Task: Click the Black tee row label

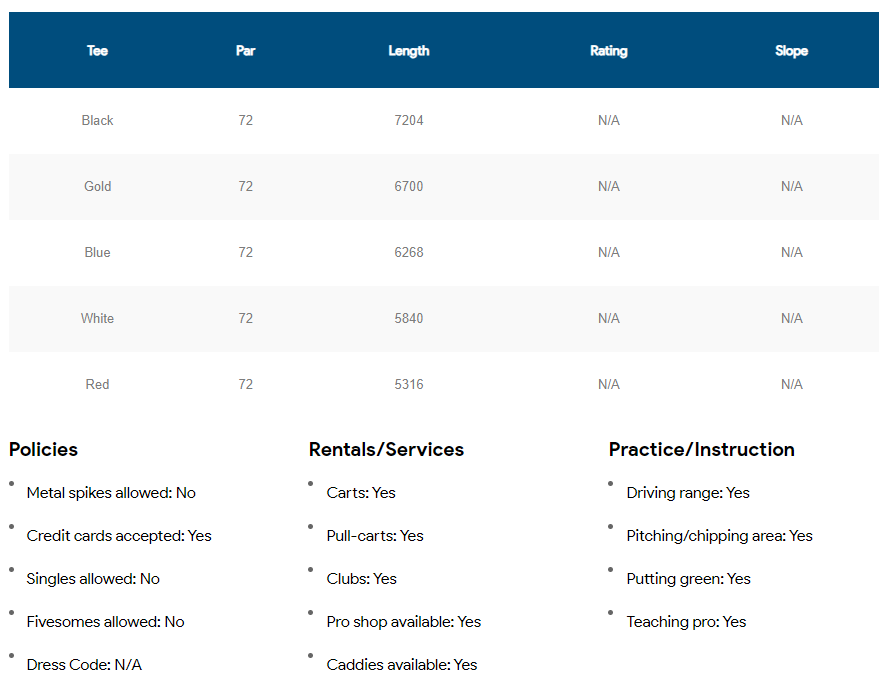Action: tap(97, 120)
